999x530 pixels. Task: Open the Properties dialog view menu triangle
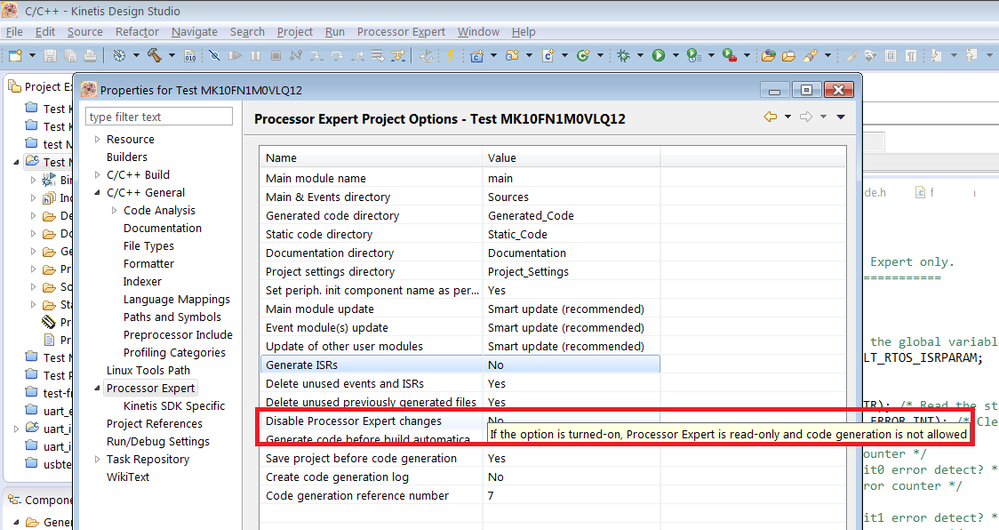coord(840,117)
